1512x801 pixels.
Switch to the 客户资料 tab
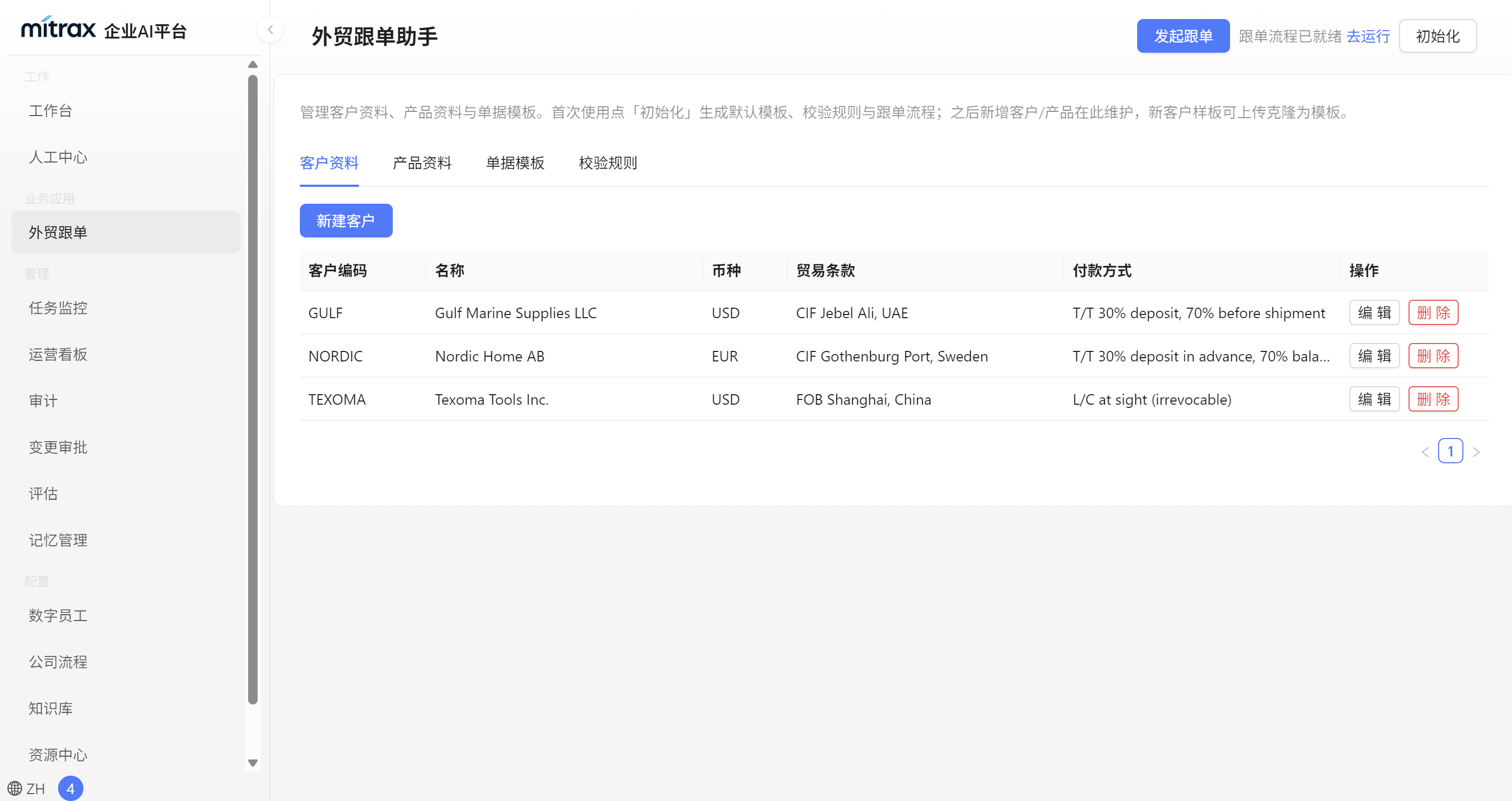(x=329, y=163)
